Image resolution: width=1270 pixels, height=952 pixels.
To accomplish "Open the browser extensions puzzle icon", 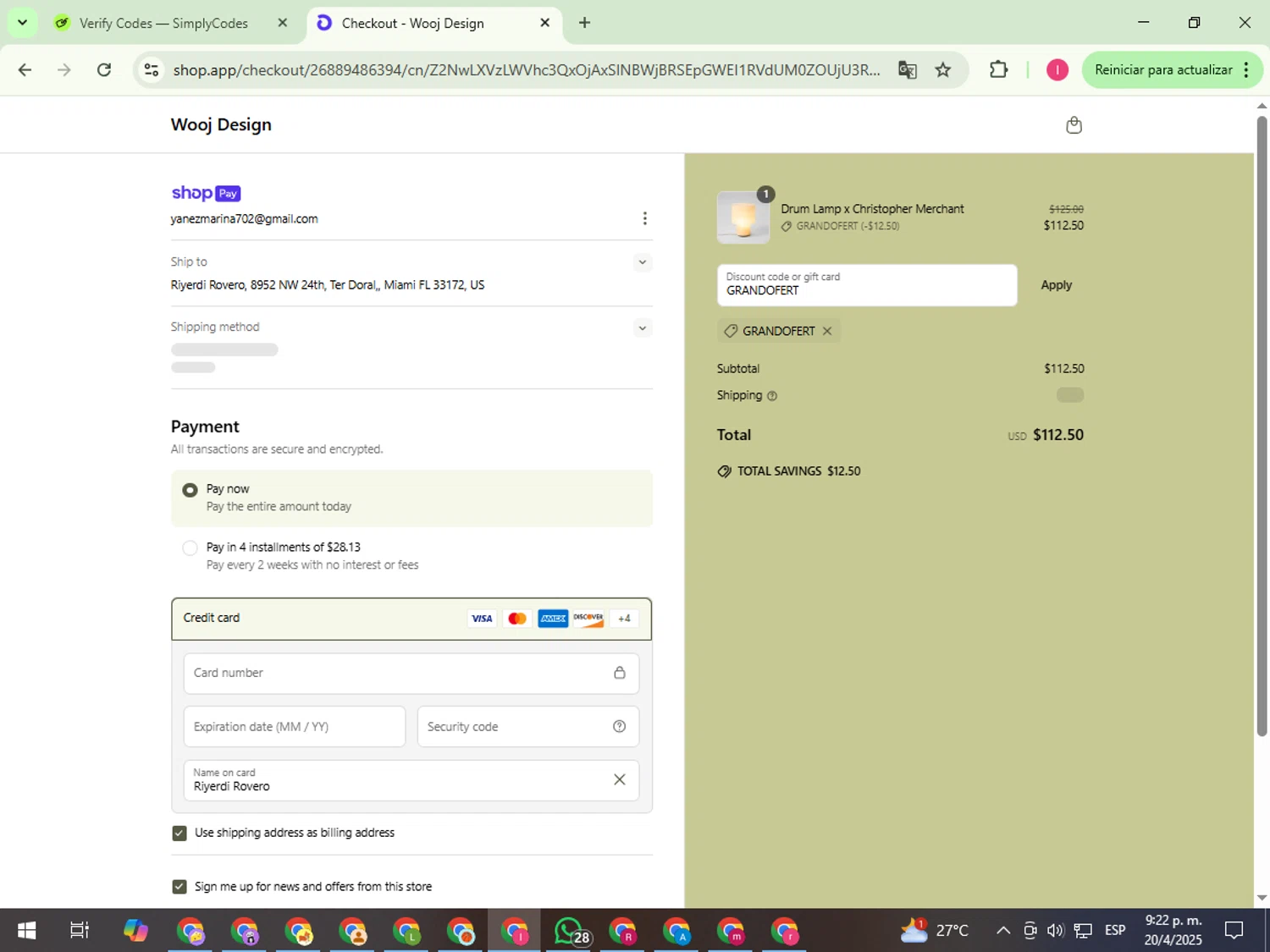I will (999, 70).
